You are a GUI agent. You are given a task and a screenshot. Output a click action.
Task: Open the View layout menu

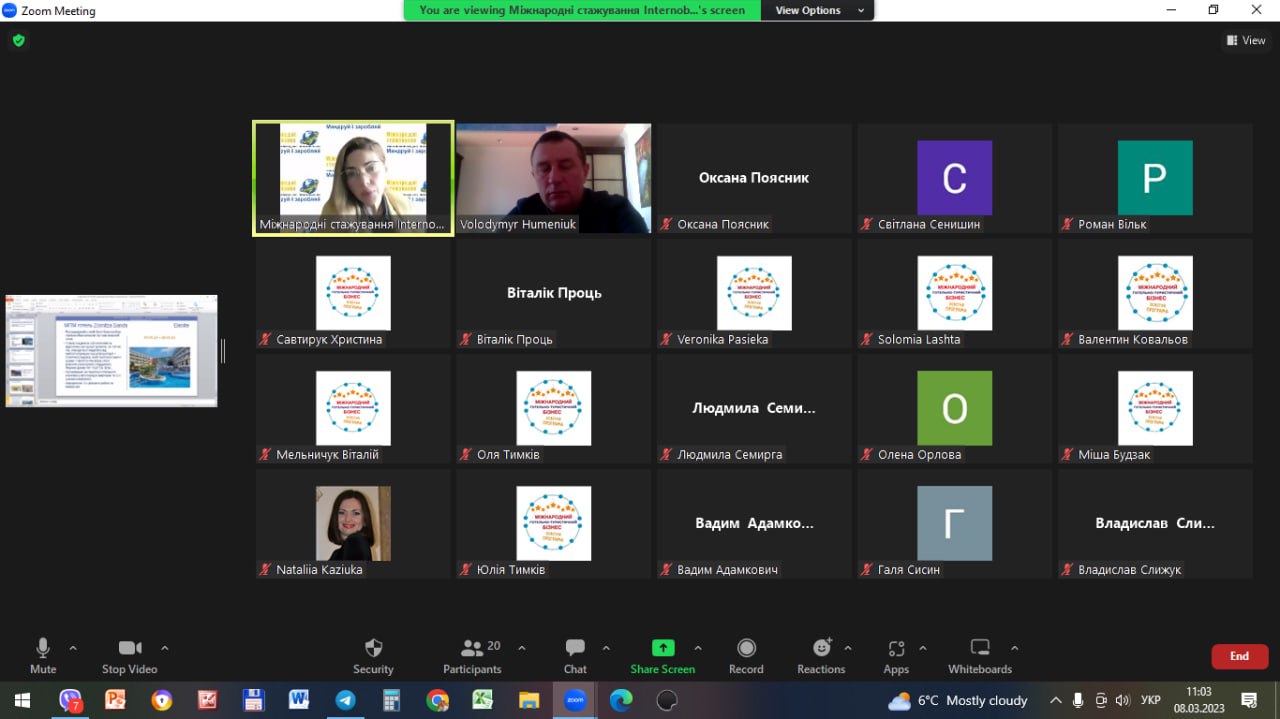pos(1246,41)
